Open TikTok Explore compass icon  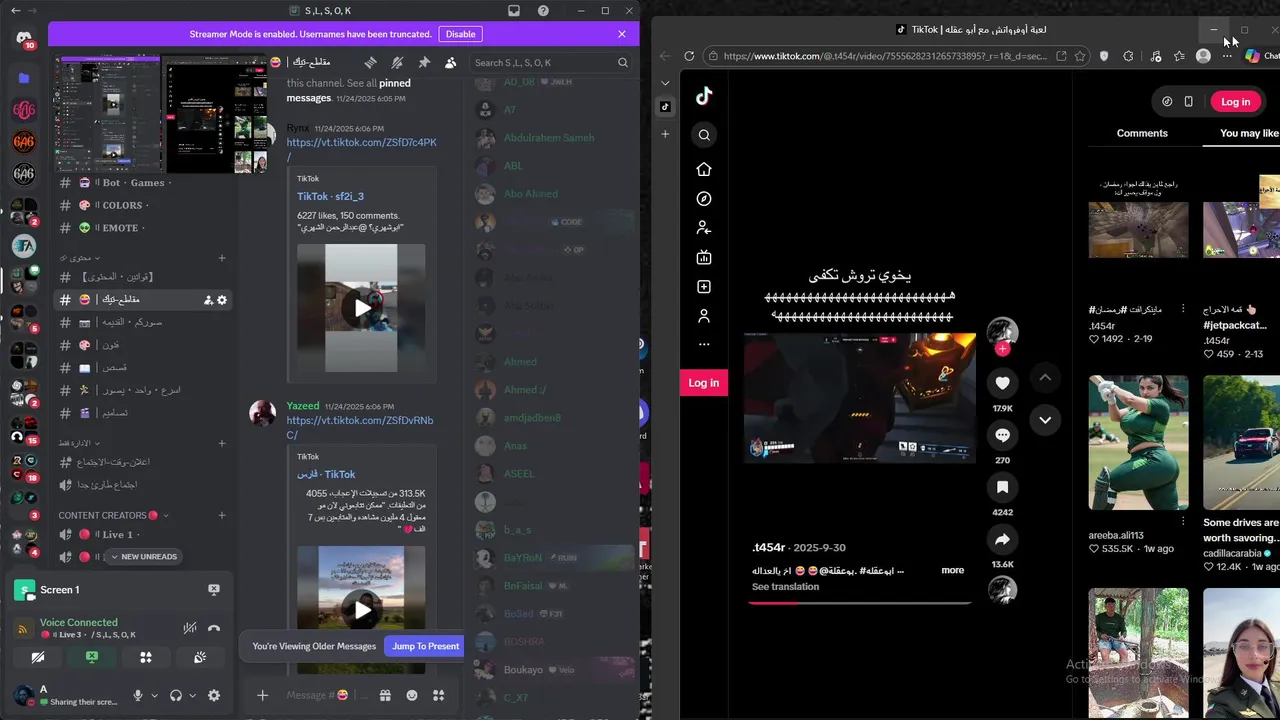704,199
